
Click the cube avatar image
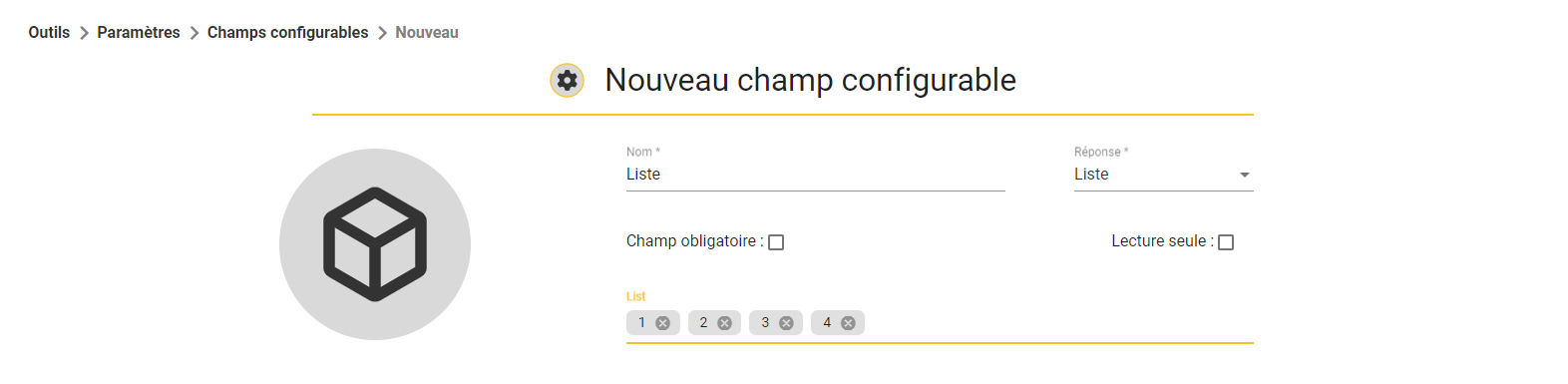tap(375, 244)
